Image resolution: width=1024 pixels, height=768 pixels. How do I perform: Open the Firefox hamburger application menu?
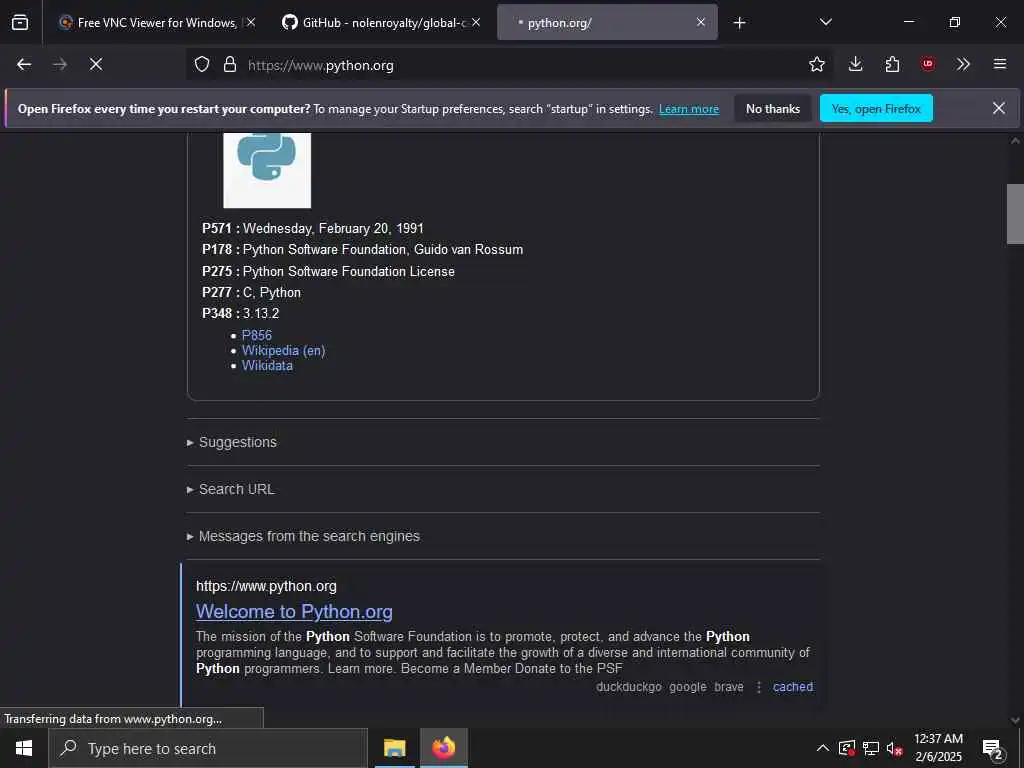1000,64
